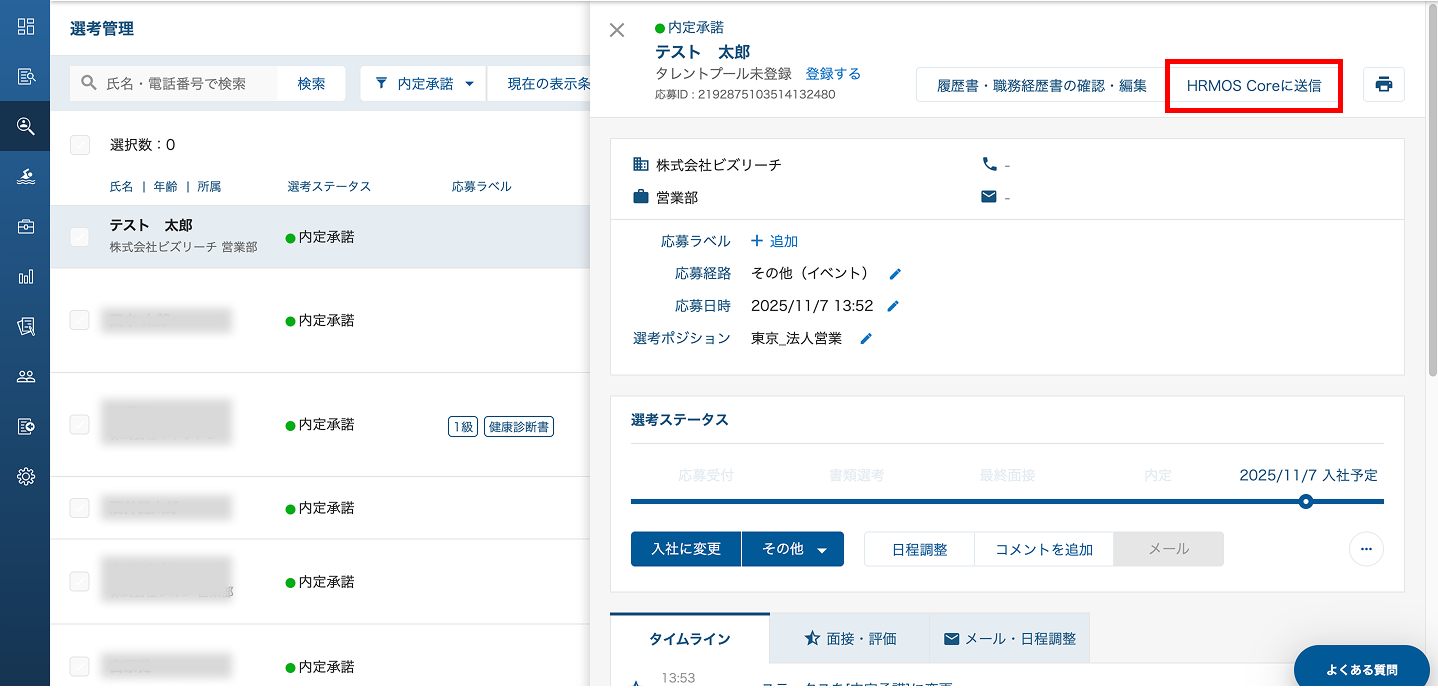Toggle the select-all checkbox beside 選択数
The image size is (1438, 688).
tap(80, 145)
